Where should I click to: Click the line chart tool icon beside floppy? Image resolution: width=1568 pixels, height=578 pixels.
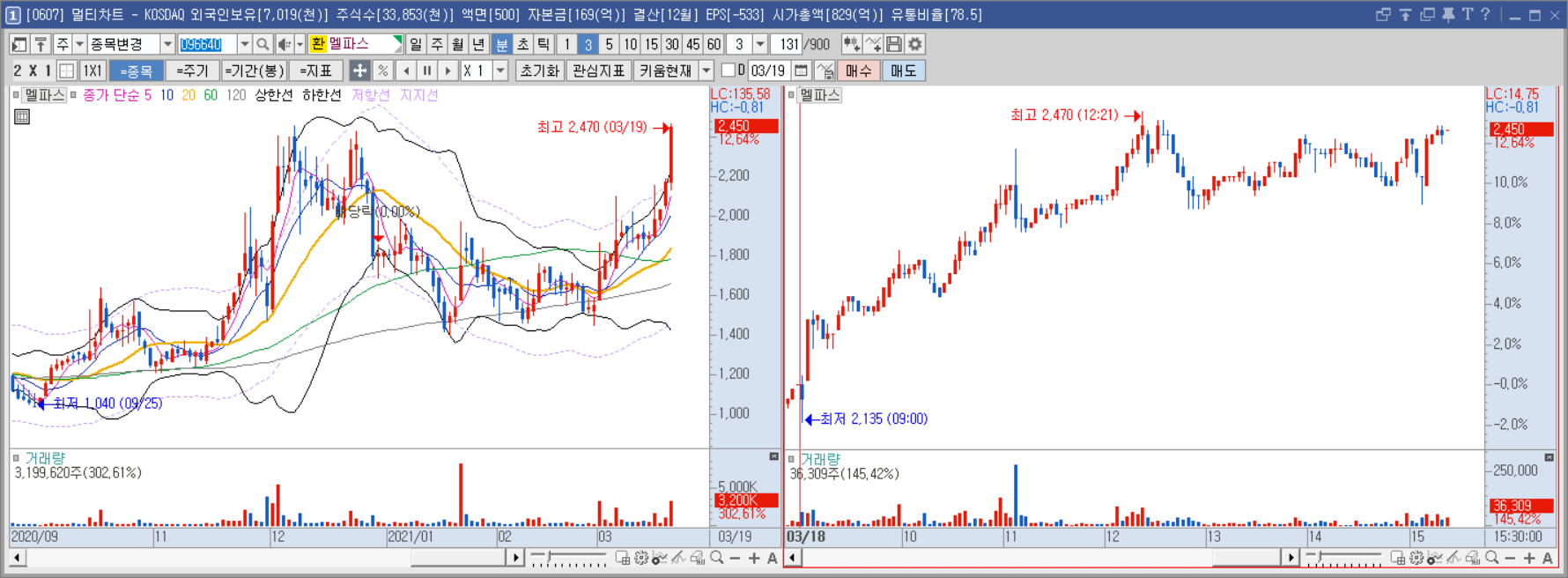pos(873,44)
